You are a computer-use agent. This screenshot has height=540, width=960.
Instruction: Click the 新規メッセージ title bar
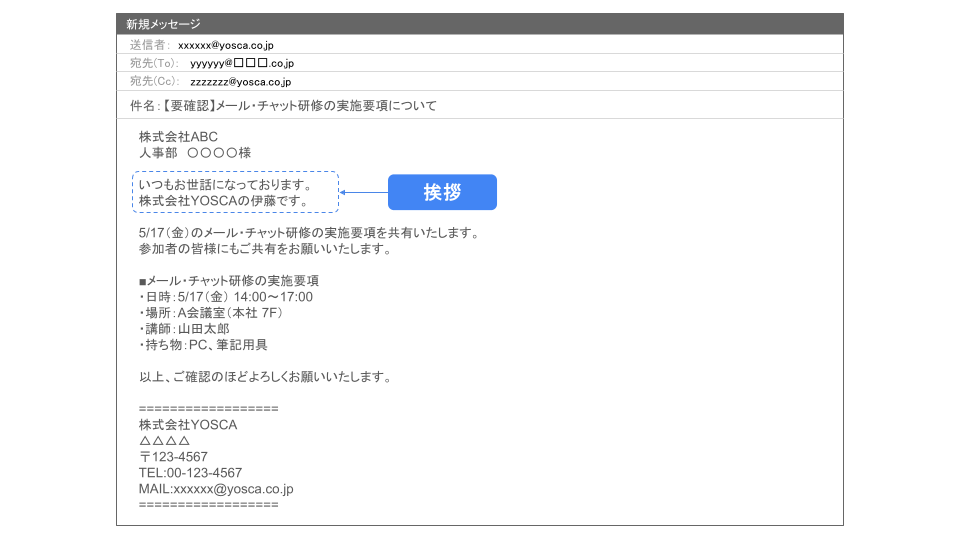coord(479,24)
